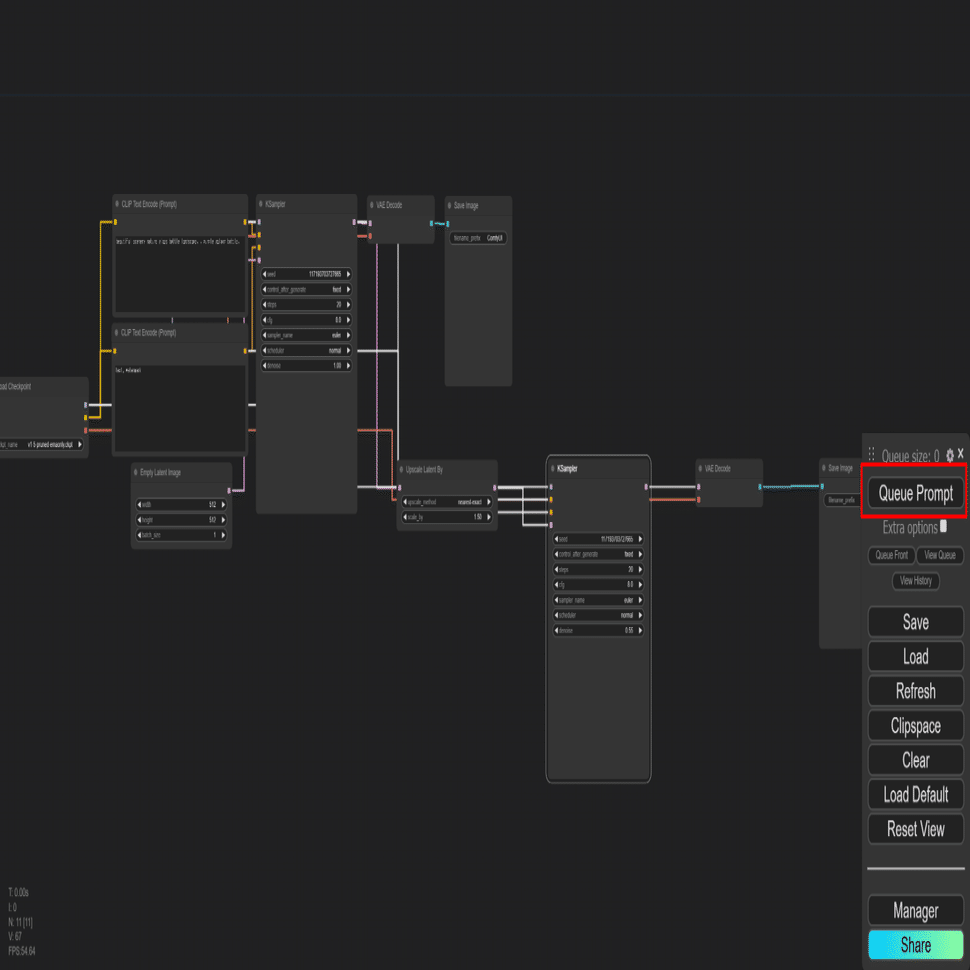Click the title dot of the Save Image node beside the queue panel

(823, 468)
